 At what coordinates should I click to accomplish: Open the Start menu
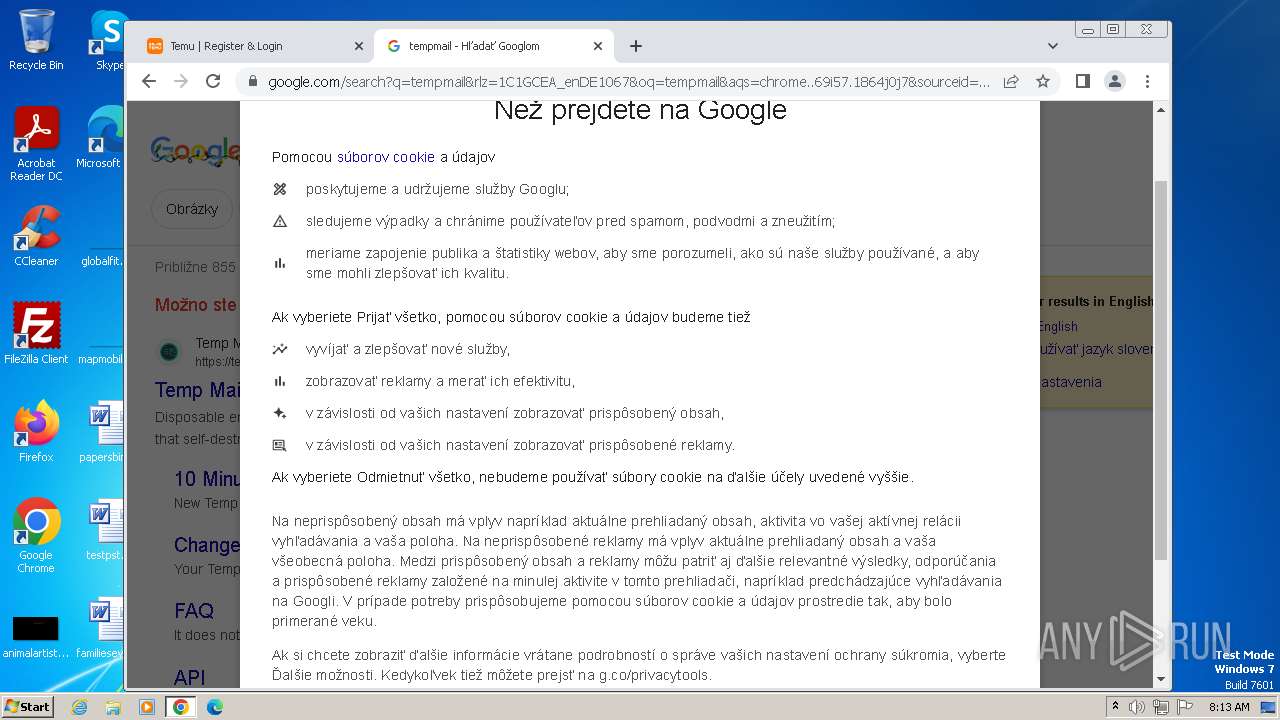click(x=27, y=706)
